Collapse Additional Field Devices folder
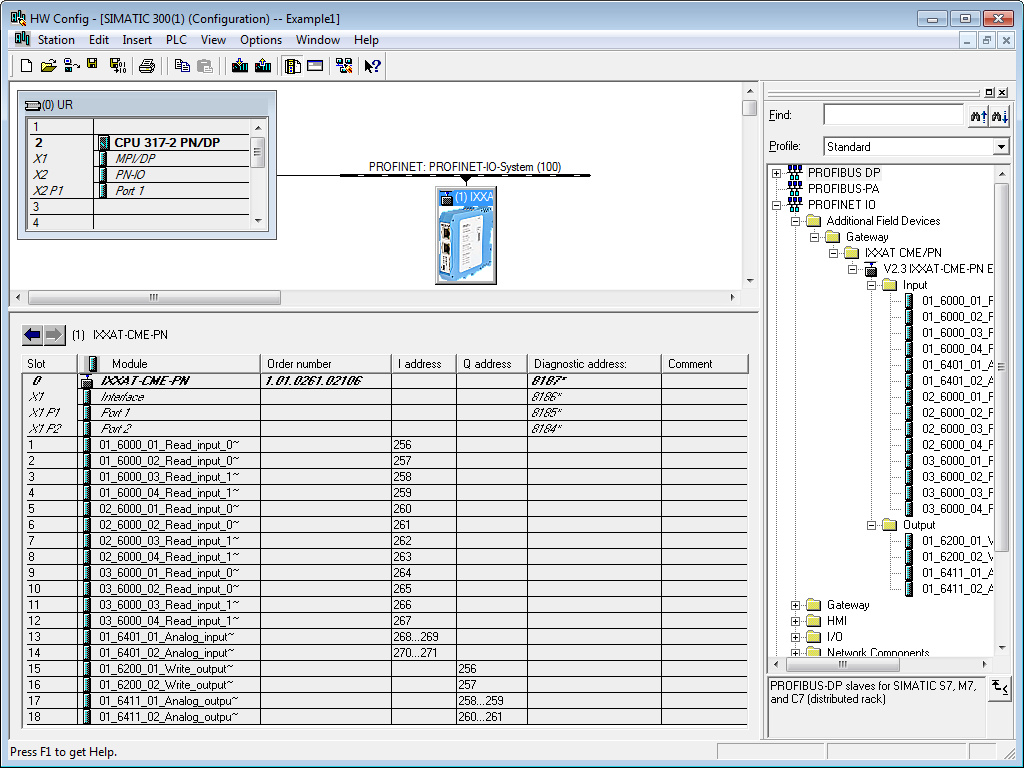Screen dimensions: 1024x768 [x=795, y=221]
